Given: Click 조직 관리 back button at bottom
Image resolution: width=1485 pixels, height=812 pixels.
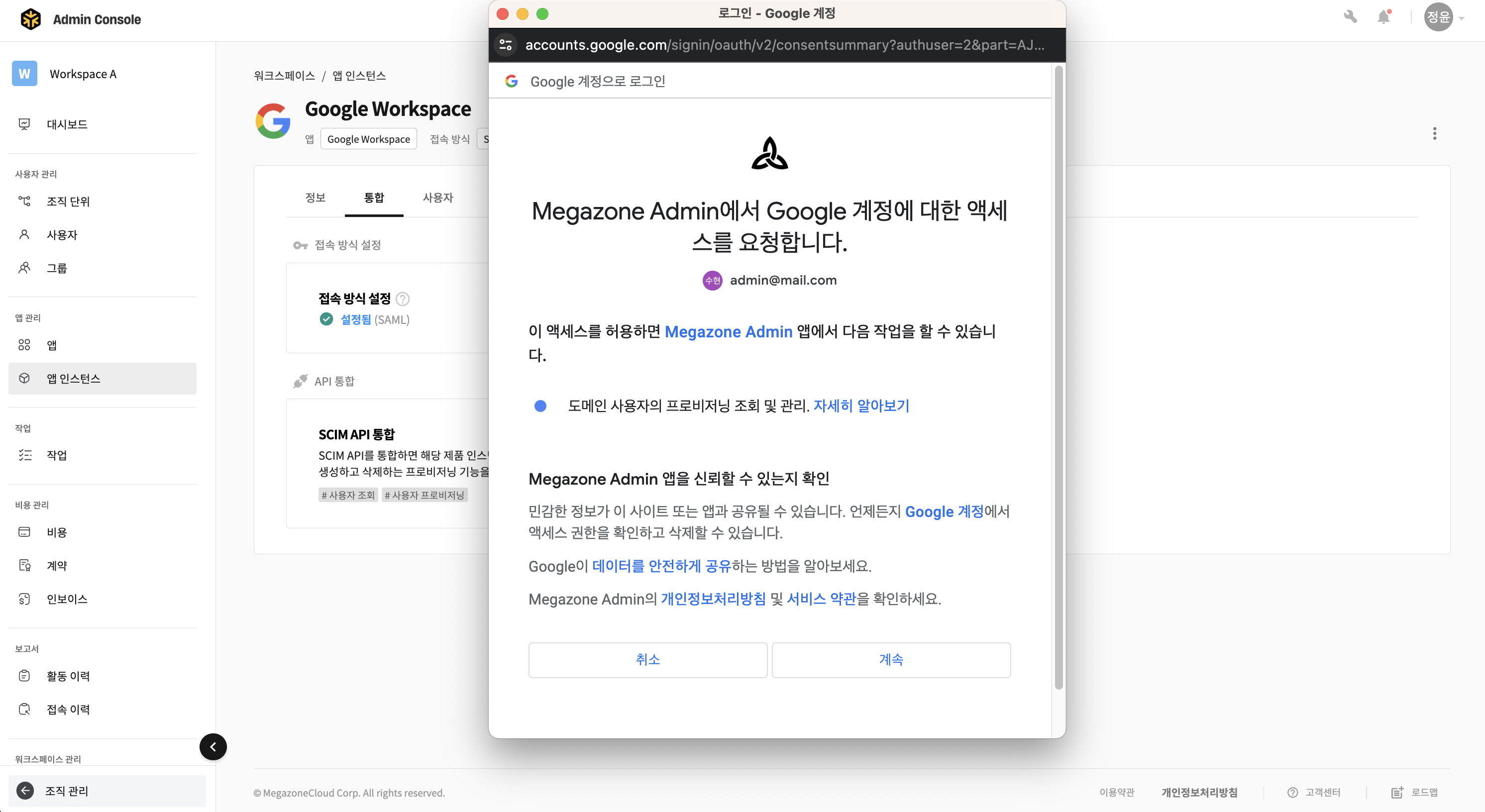Looking at the screenshot, I should 66,791.
